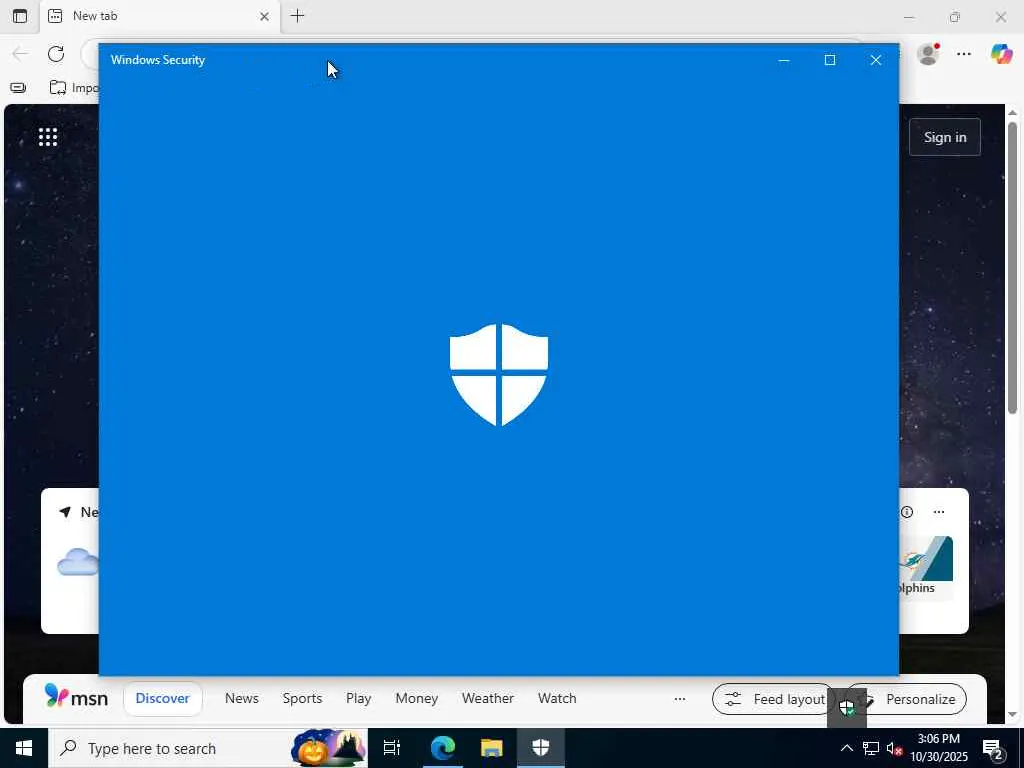Viewport: 1024px width, 768px height.
Task: Select the Discover feed tab
Action: point(163,698)
